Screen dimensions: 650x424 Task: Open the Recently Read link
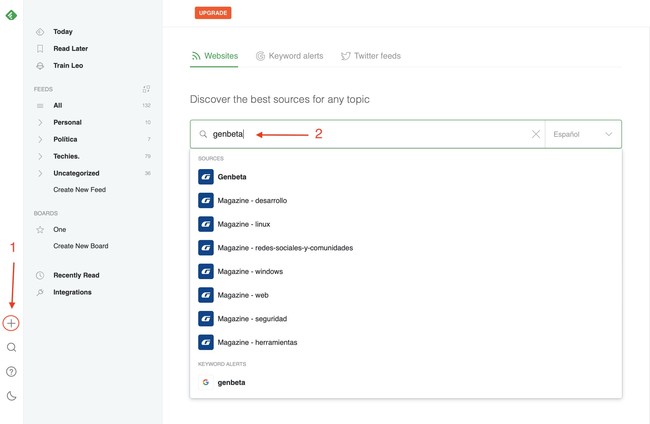click(76, 275)
